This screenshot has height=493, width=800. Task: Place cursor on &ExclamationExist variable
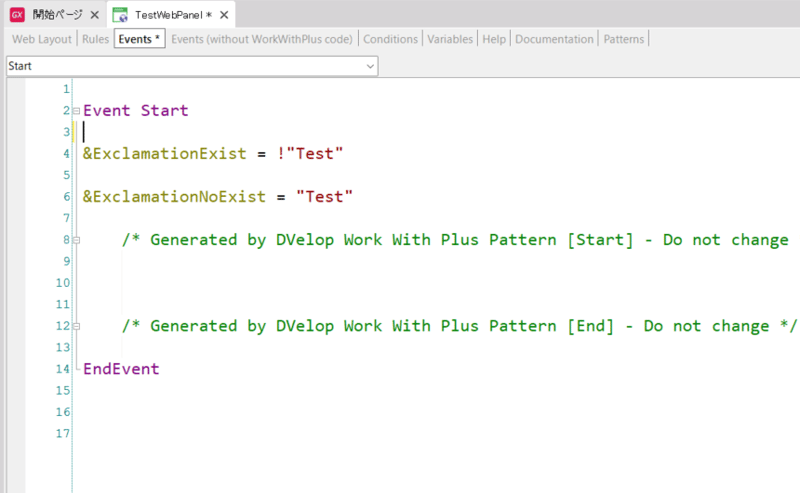pyautogui.click(x=164, y=154)
